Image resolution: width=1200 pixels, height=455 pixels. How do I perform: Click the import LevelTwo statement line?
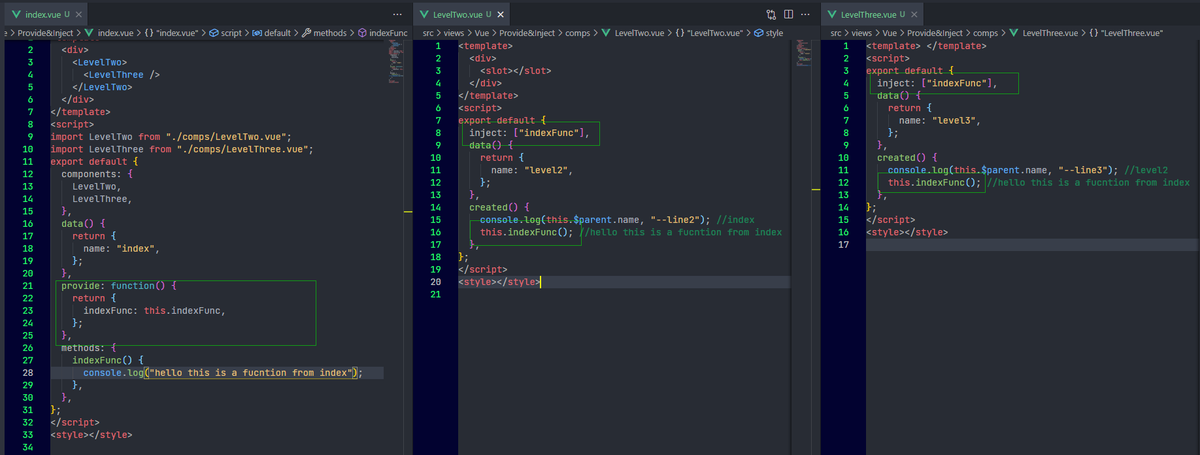pos(170,136)
